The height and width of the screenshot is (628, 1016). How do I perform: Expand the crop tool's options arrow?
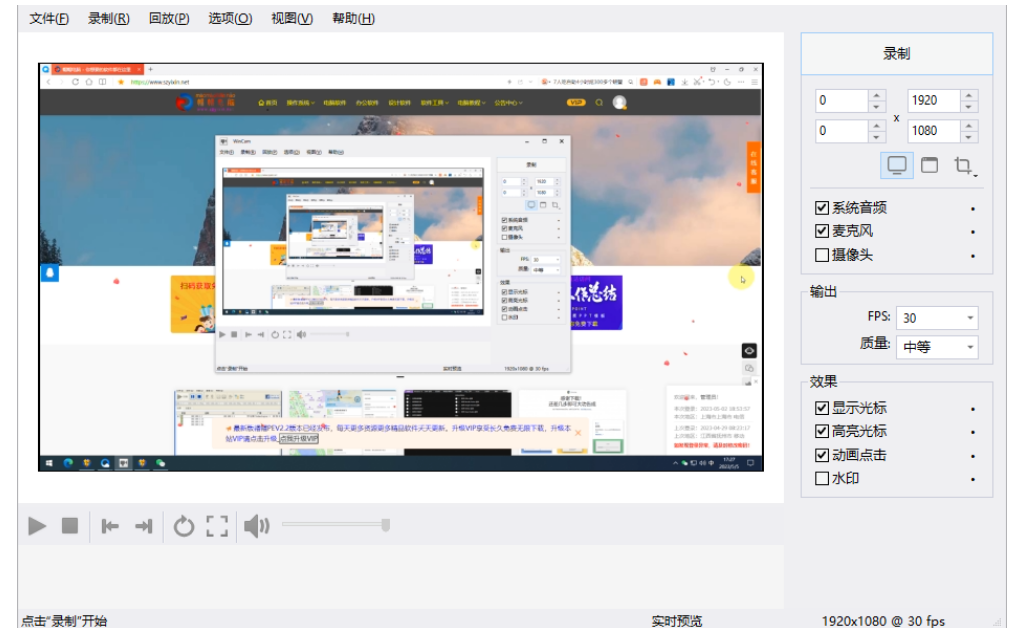pyautogui.click(x=976, y=175)
